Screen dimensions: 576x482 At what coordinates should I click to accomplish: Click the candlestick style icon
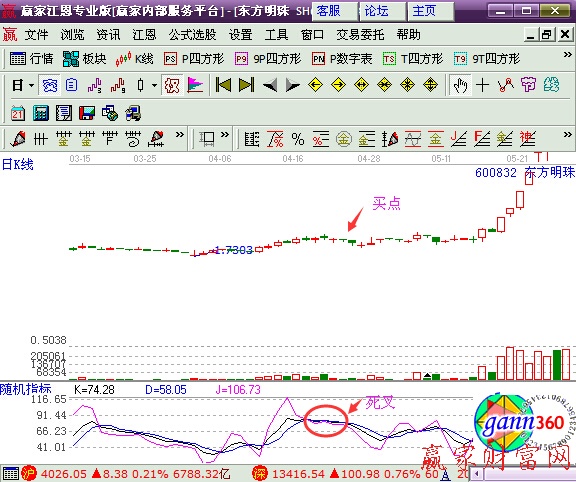140,85
